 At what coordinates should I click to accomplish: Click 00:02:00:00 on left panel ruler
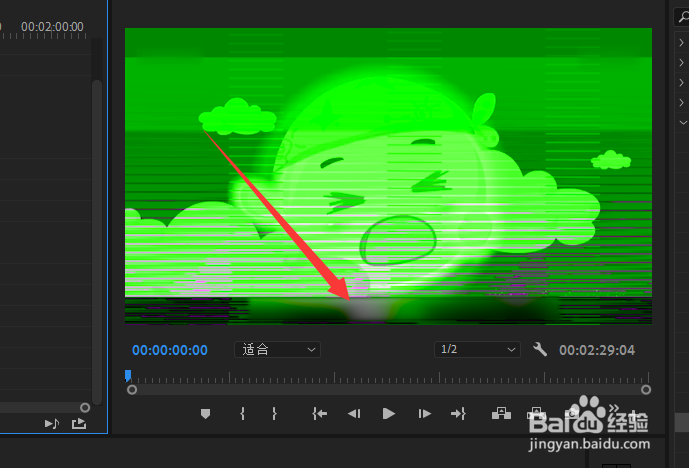(52, 27)
